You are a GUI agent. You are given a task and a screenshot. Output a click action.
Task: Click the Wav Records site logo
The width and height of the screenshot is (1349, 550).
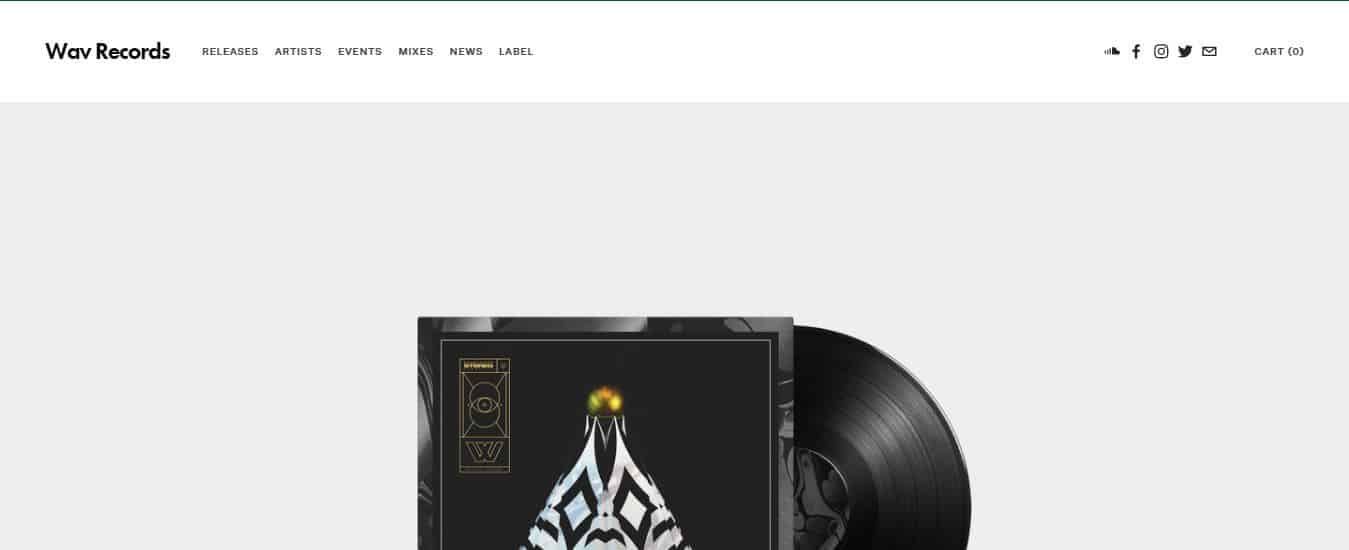tap(108, 51)
